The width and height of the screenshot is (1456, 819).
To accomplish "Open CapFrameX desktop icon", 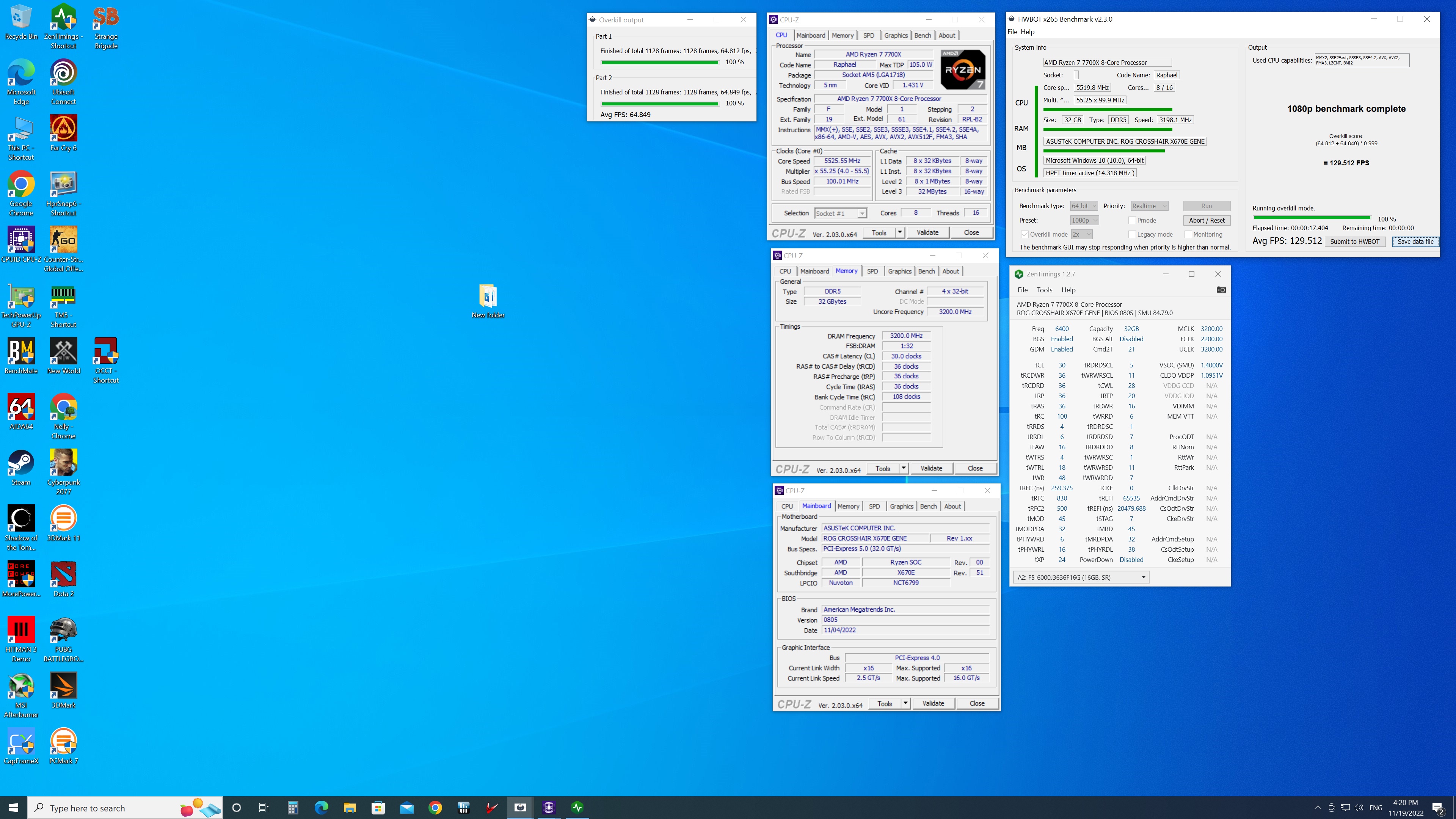I will 21,746.
